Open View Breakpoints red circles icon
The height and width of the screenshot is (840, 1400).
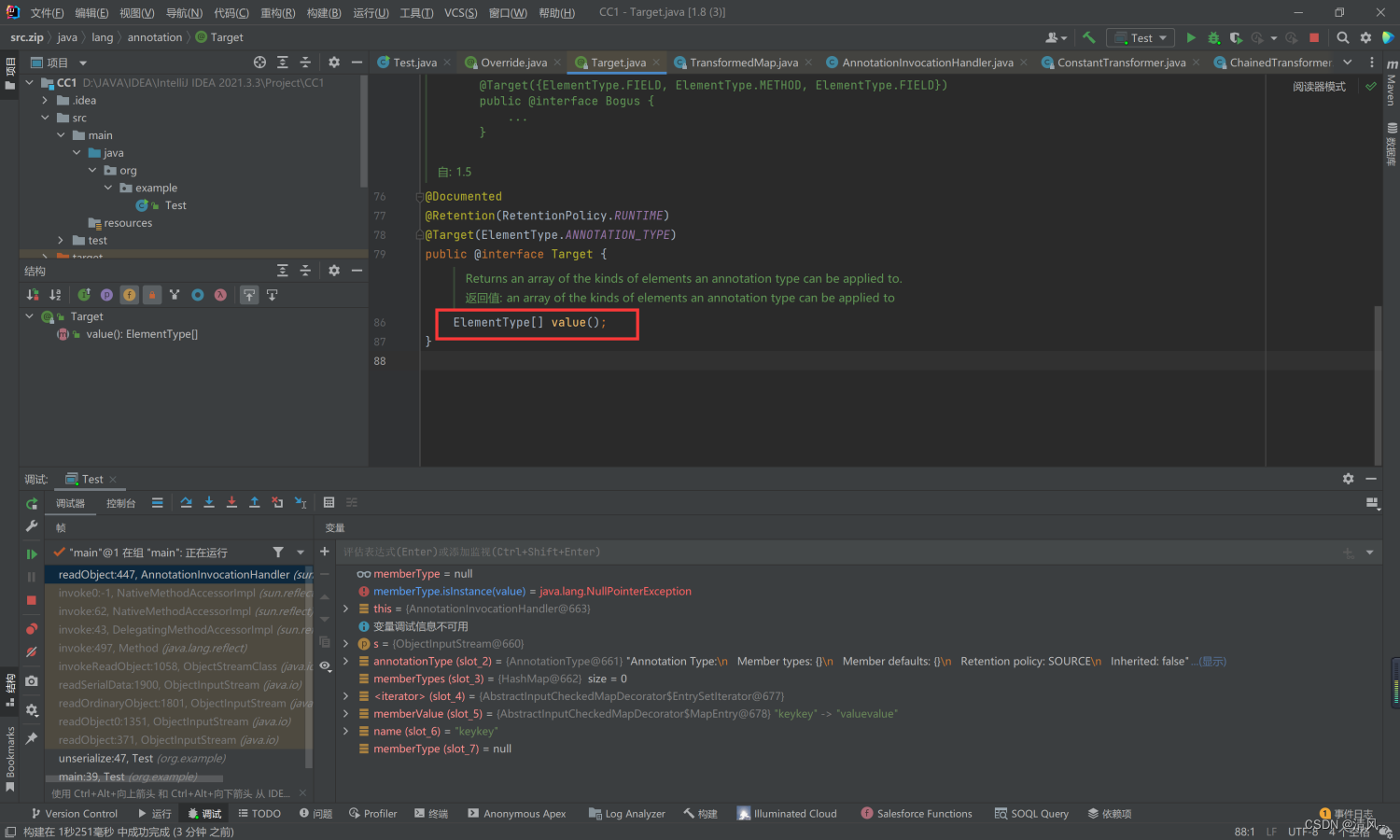[x=32, y=628]
